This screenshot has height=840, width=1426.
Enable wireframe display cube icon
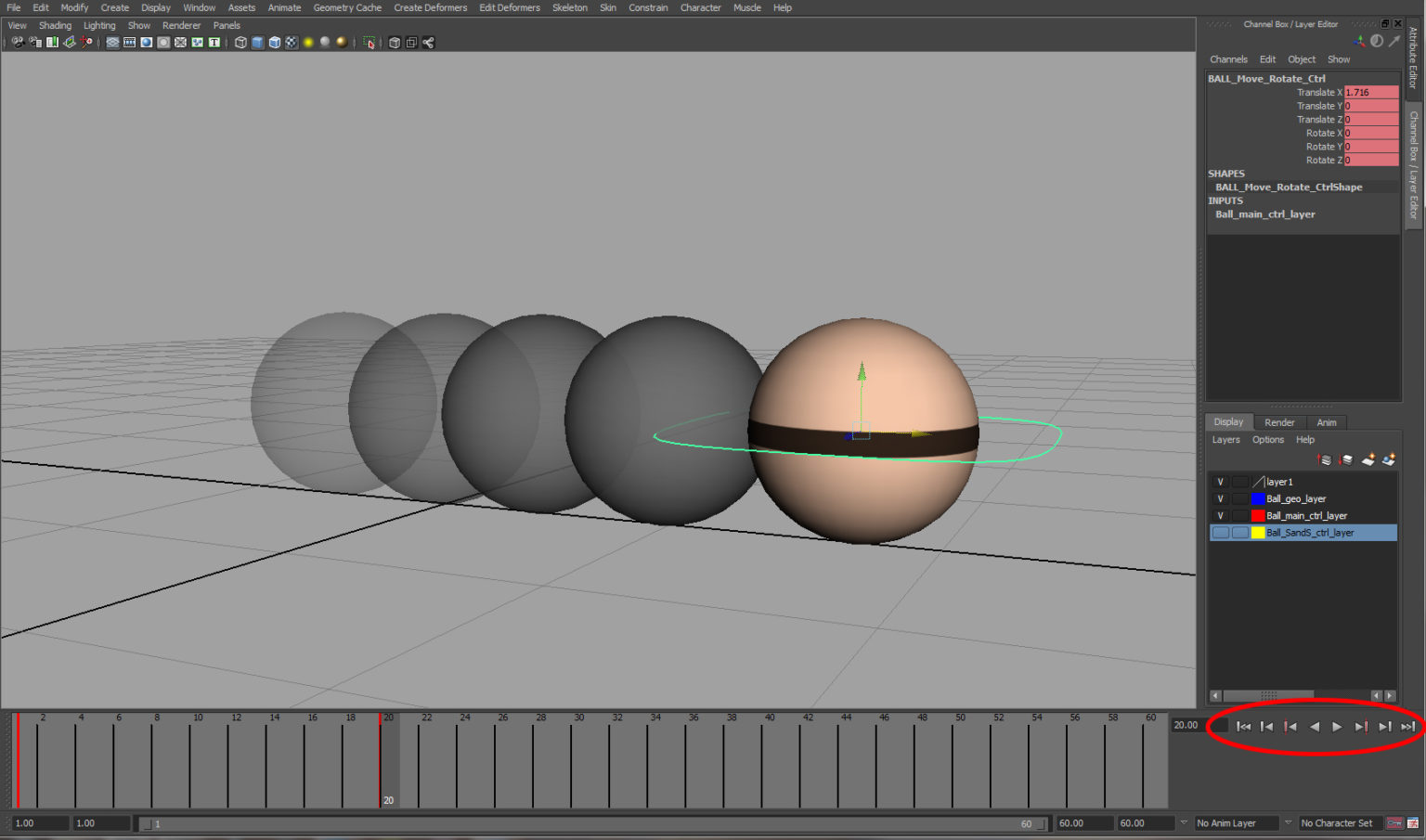tap(240, 43)
